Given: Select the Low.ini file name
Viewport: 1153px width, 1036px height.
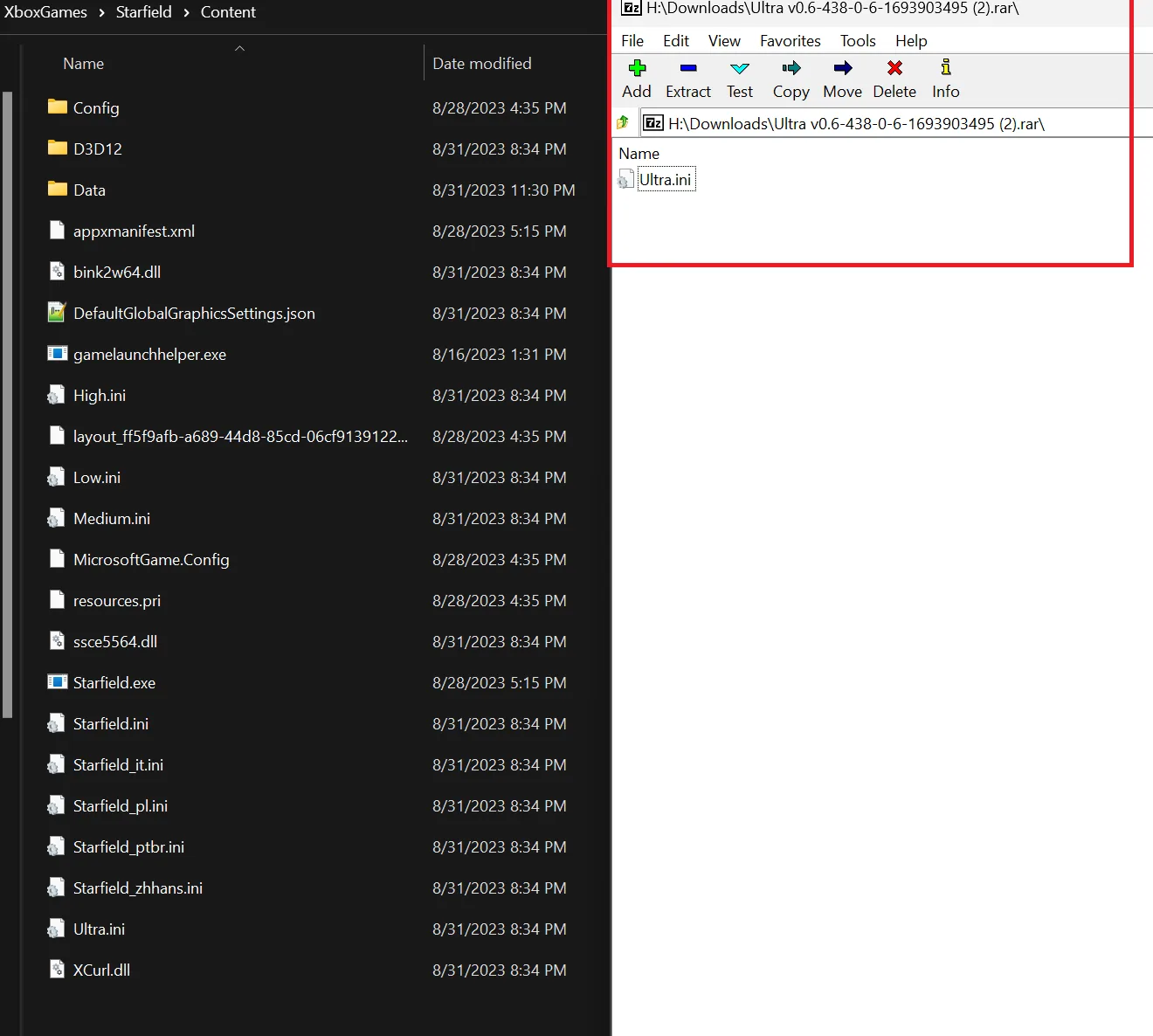Looking at the screenshot, I should 97,477.
